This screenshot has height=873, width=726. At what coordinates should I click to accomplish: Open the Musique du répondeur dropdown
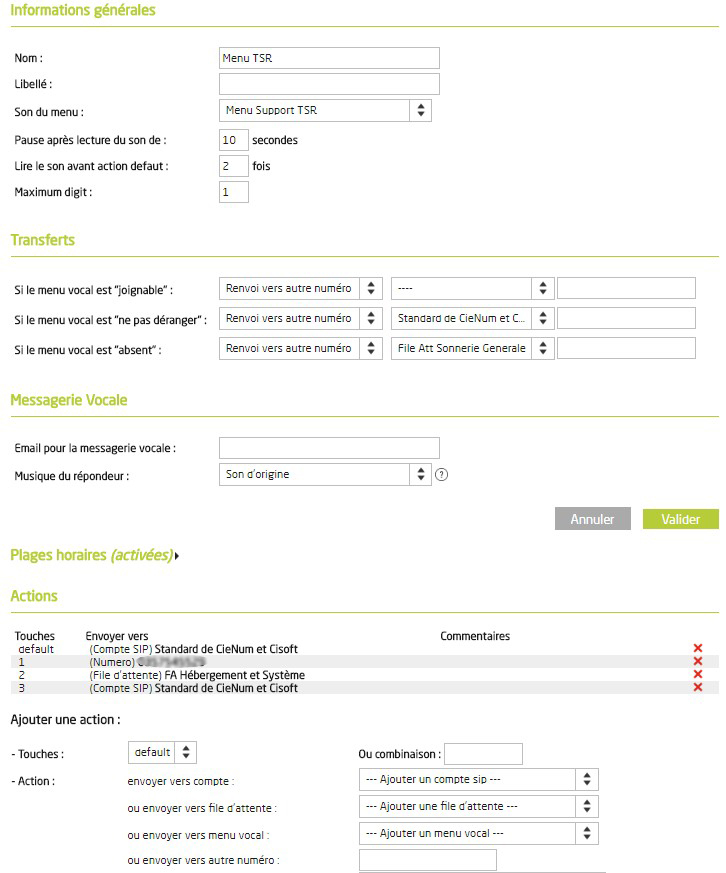tap(325, 475)
